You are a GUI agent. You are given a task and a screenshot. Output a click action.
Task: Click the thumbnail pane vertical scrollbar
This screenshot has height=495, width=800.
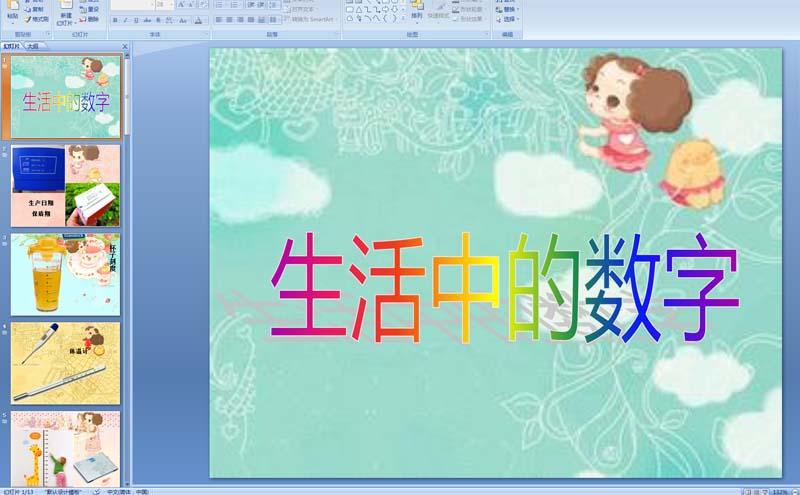127,270
